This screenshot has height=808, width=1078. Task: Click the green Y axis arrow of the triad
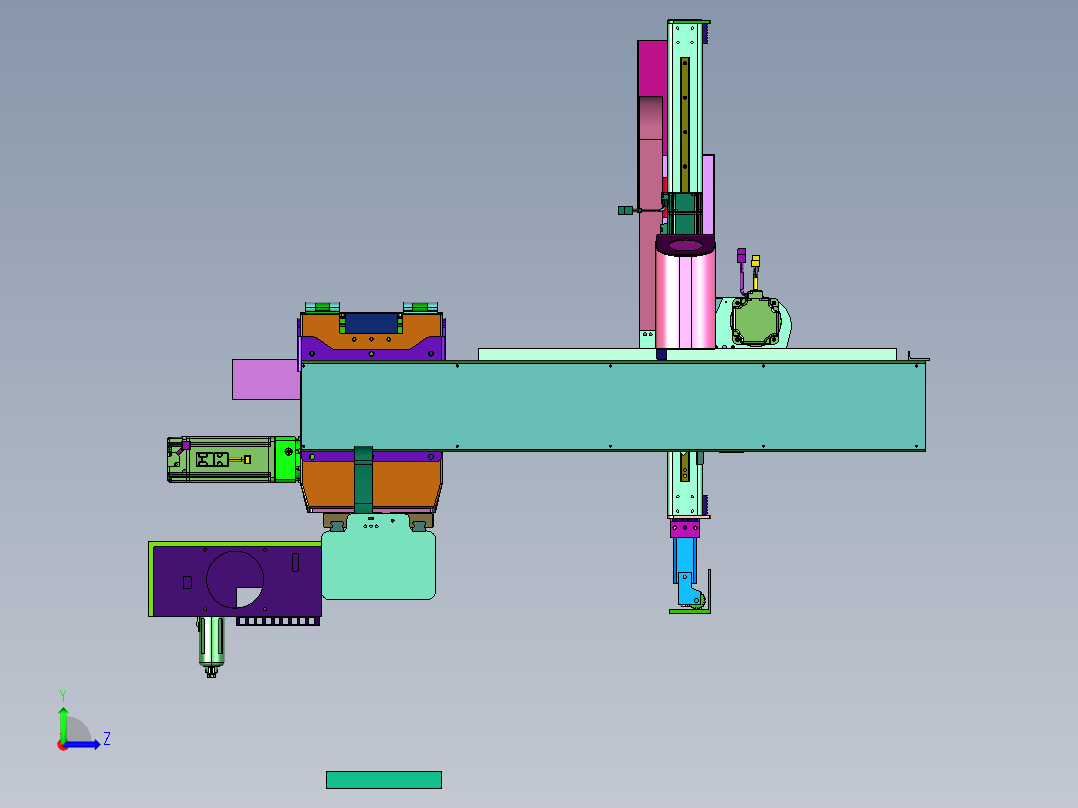[63, 723]
